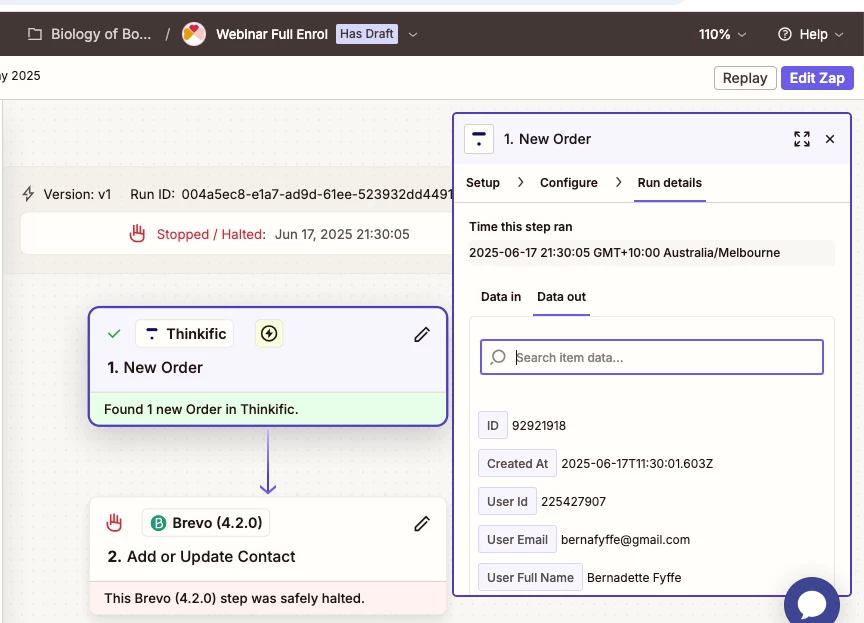This screenshot has height=623, width=864.
Task: Click the instant trigger bolt icon
Action: coord(269,334)
